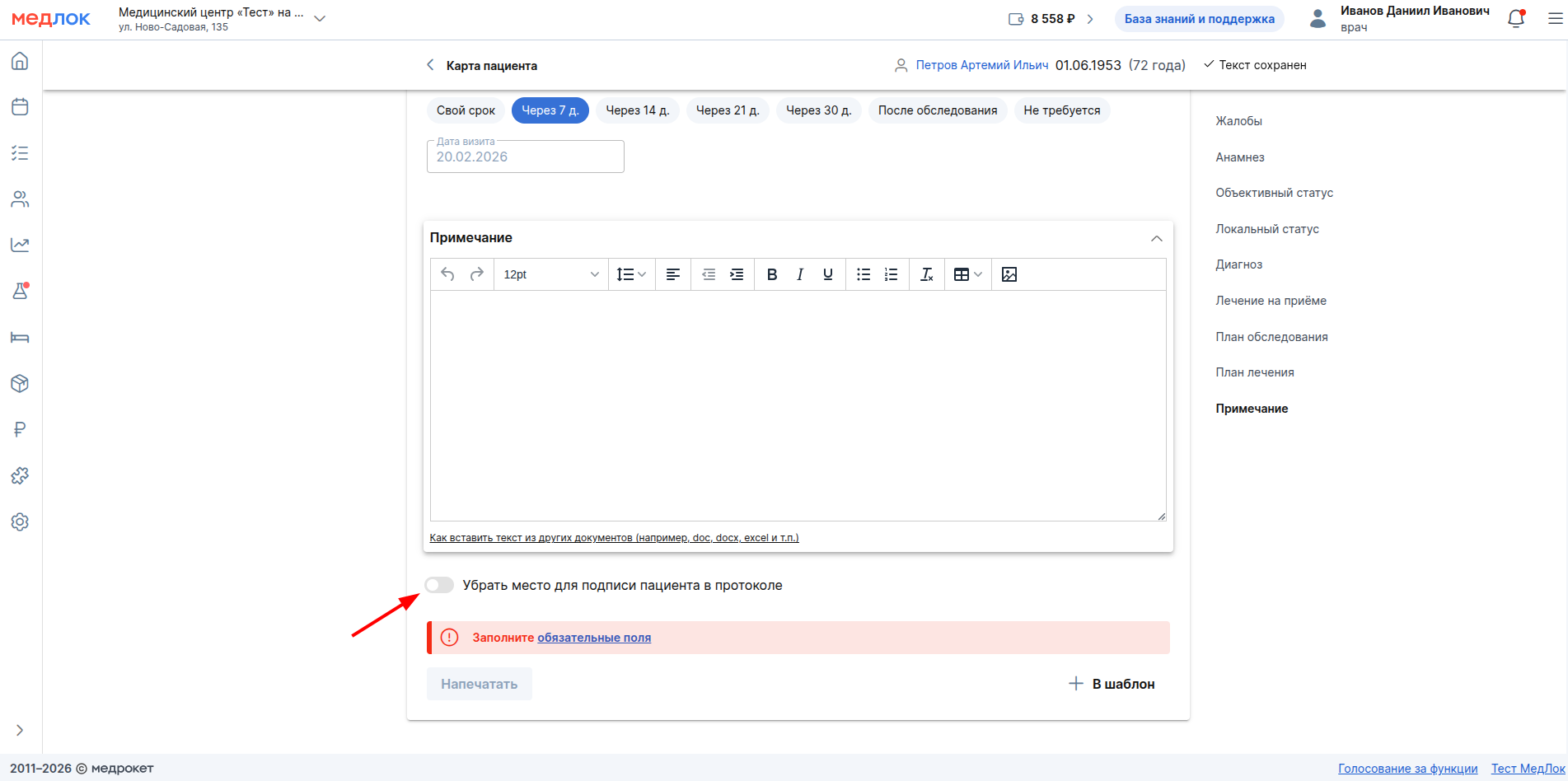Select the 'Через 14 д.' option
This screenshot has width=1568, height=781.
[x=637, y=110]
